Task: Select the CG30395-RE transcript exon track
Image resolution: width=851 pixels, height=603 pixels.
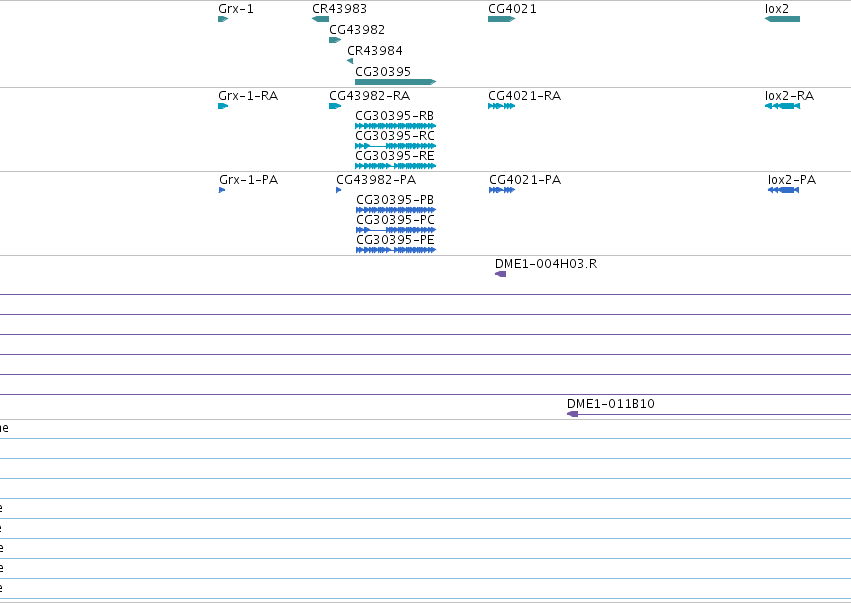Action: click(396, 166)
